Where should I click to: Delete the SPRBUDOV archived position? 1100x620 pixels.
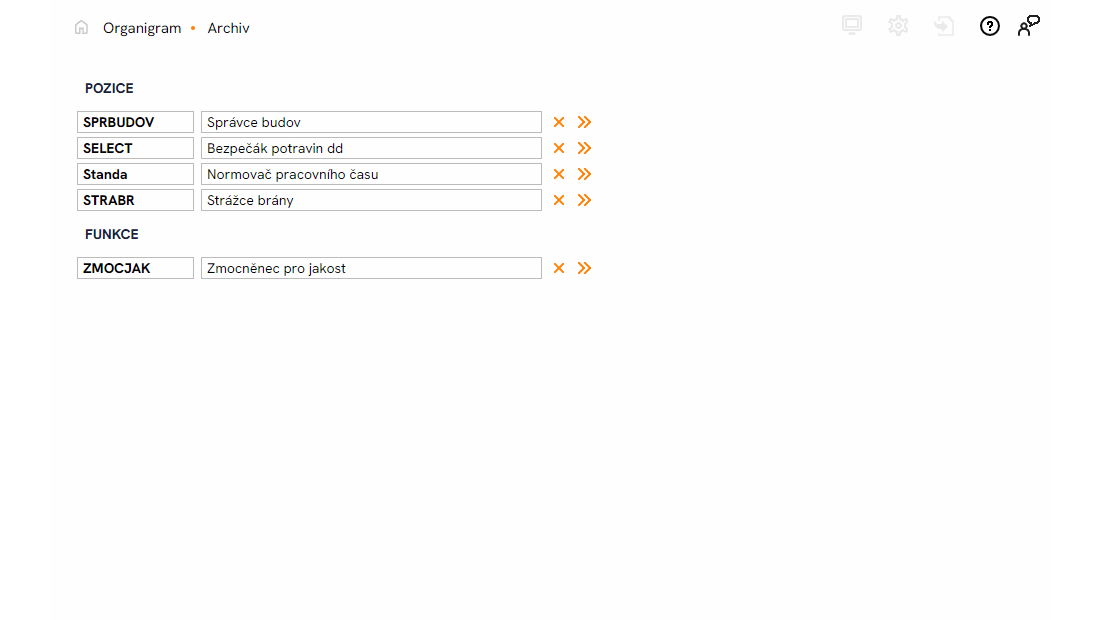pyautogui.click(x=559, y=122)
